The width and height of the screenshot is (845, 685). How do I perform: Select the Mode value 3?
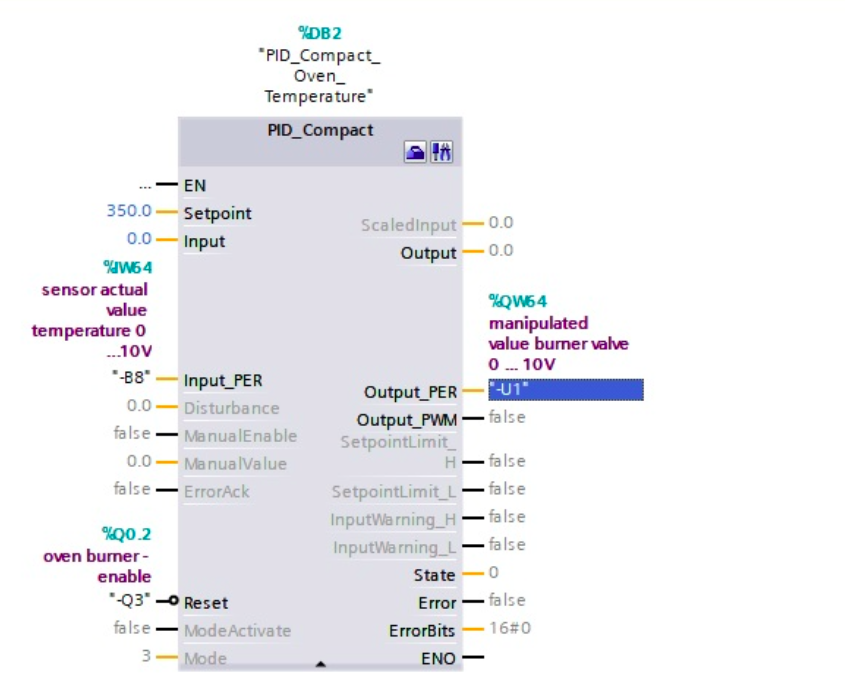coord(145,657)
